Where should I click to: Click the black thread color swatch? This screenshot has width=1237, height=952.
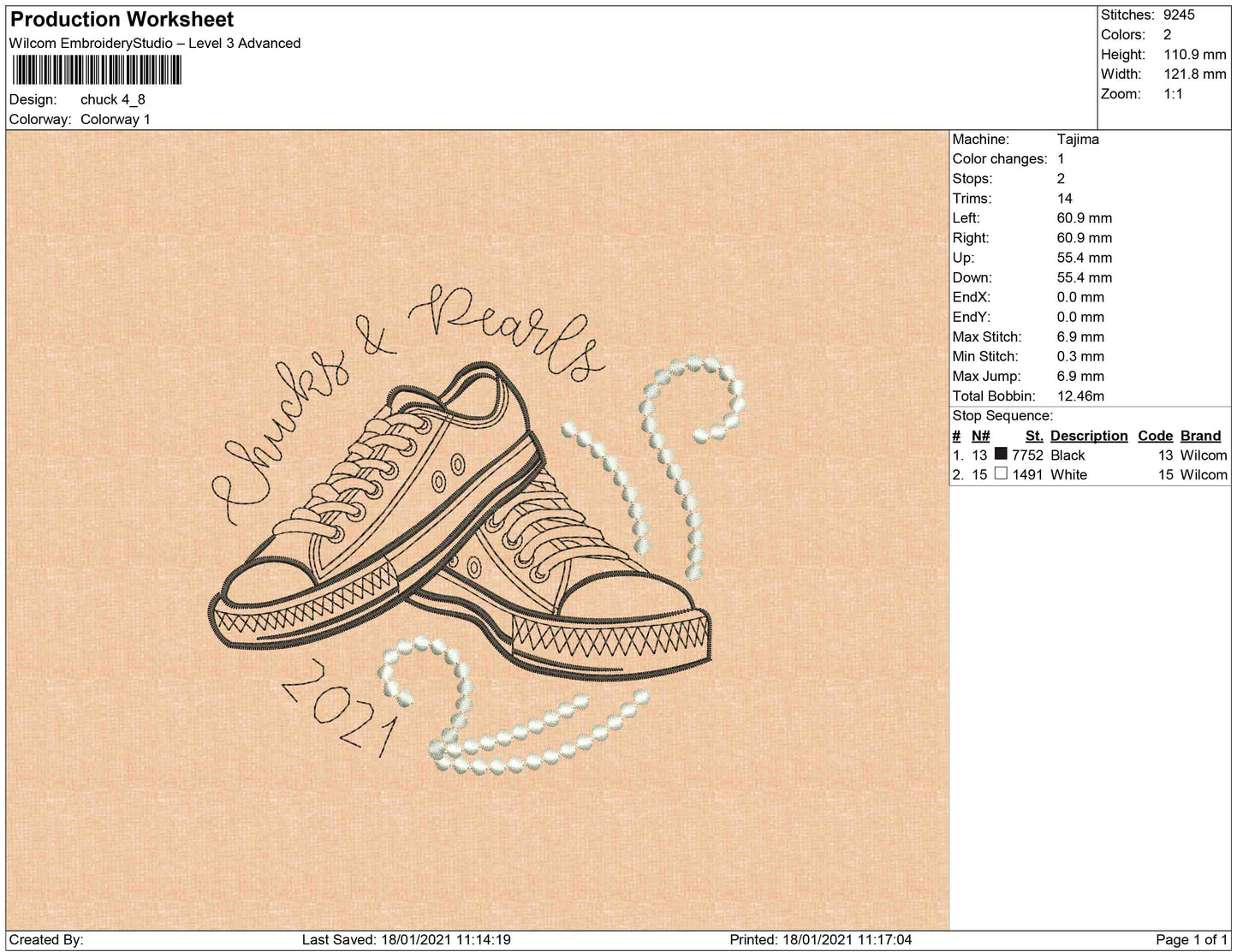pyautogui.click(x=1002, y=455)
